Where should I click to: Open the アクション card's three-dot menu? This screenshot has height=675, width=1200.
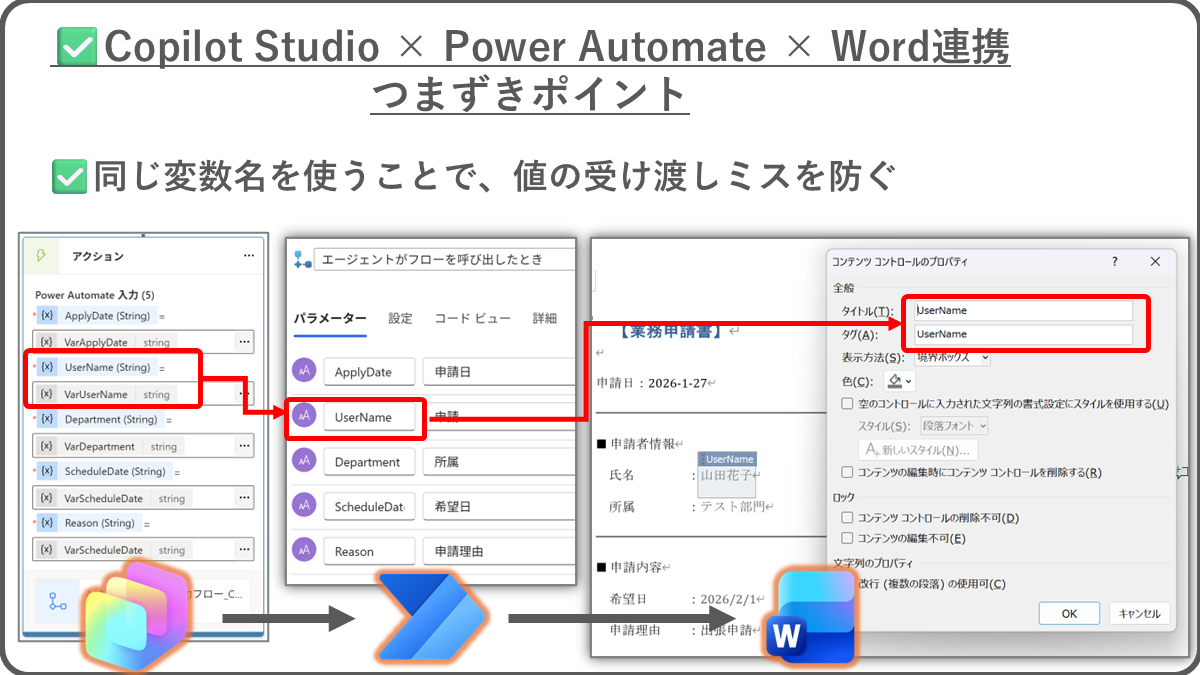point(248,256)
